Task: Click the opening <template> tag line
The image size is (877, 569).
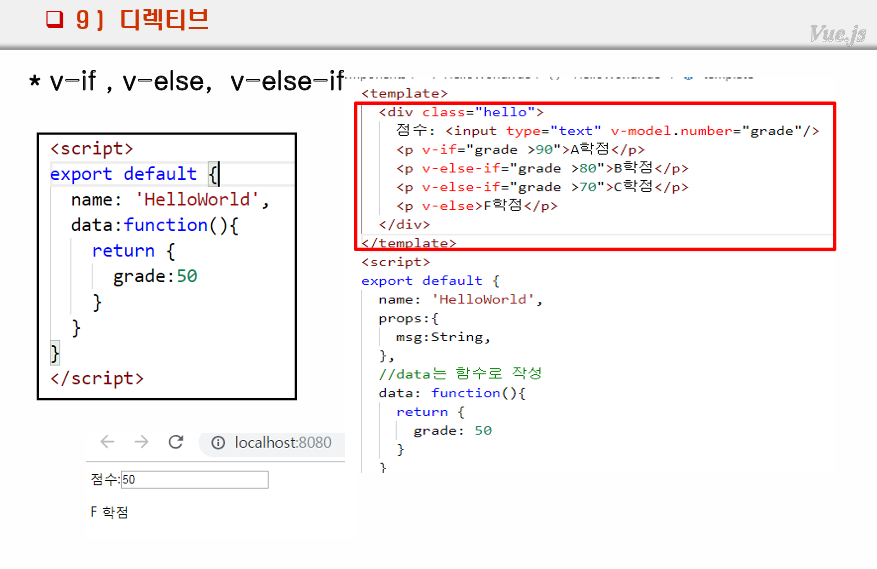Action: point(404,93)
